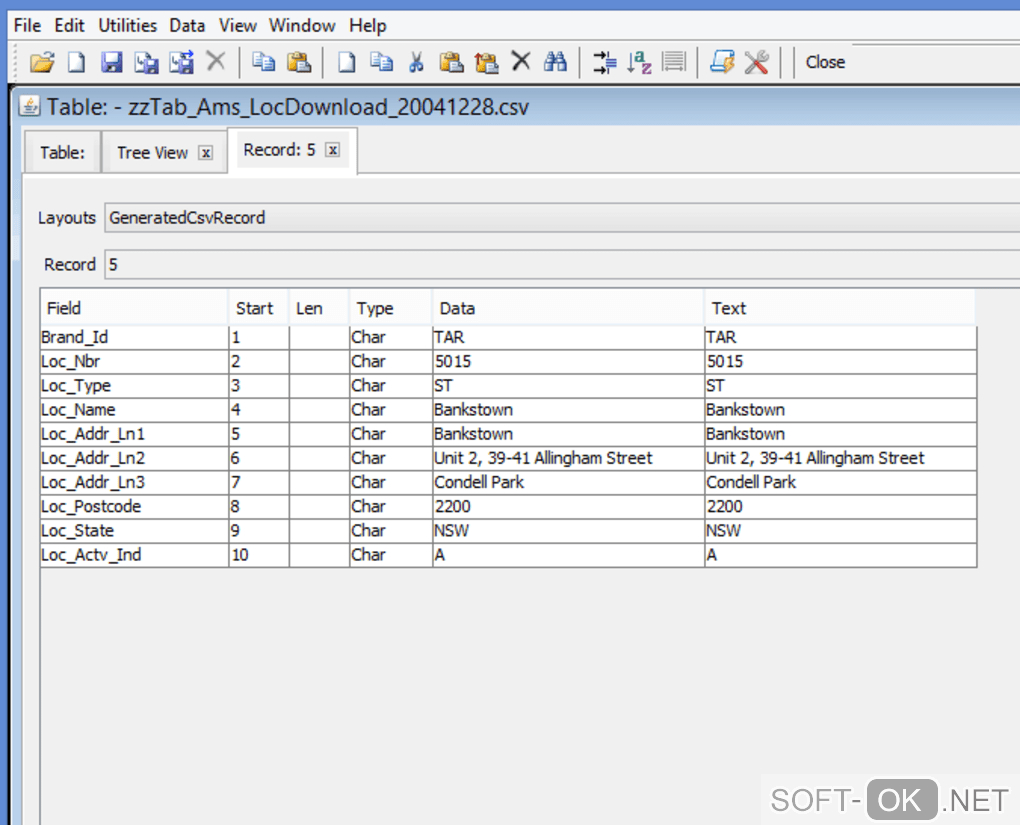Select the Loc_Addr_Ln1 field cell
This screenshot has width=1020, height=825.
coord(134,434)
